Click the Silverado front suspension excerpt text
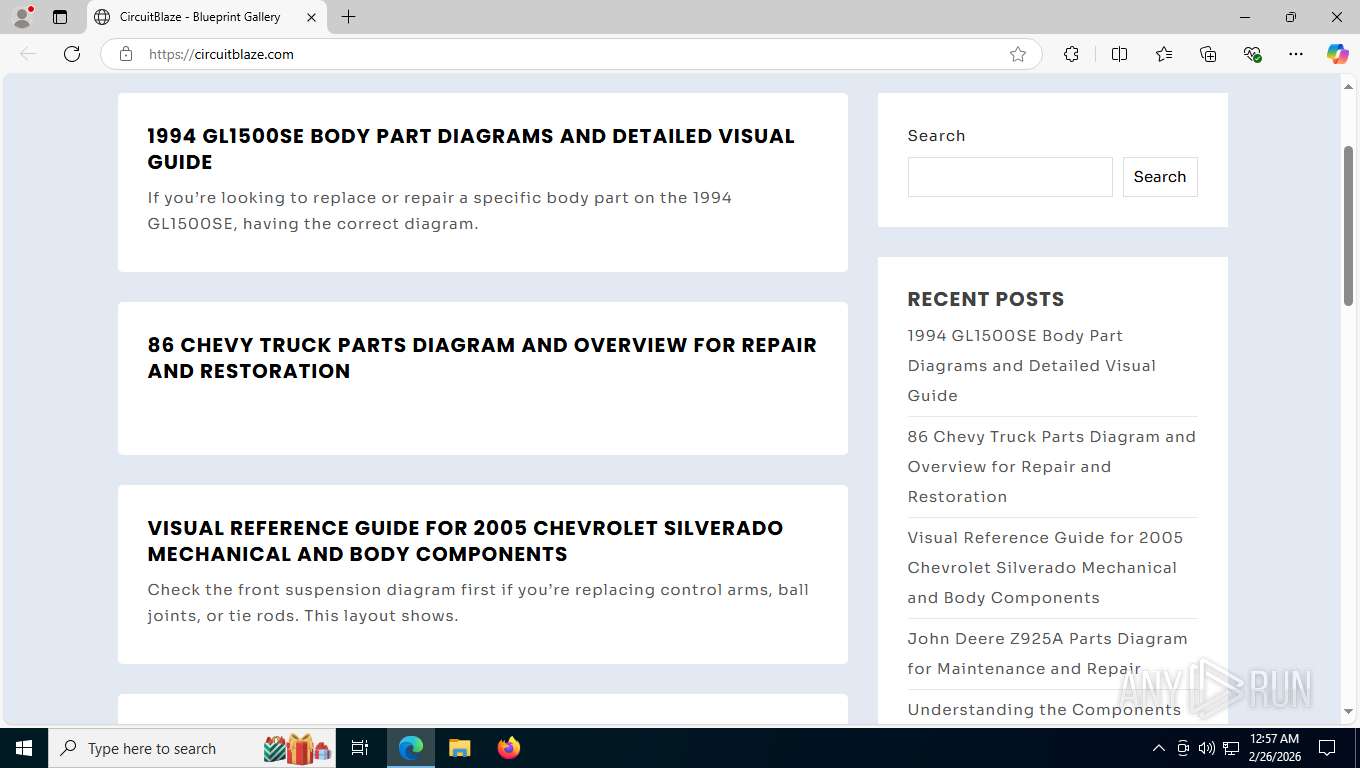Viewport: 1360px width, 768px height. (x=478, y=603)
